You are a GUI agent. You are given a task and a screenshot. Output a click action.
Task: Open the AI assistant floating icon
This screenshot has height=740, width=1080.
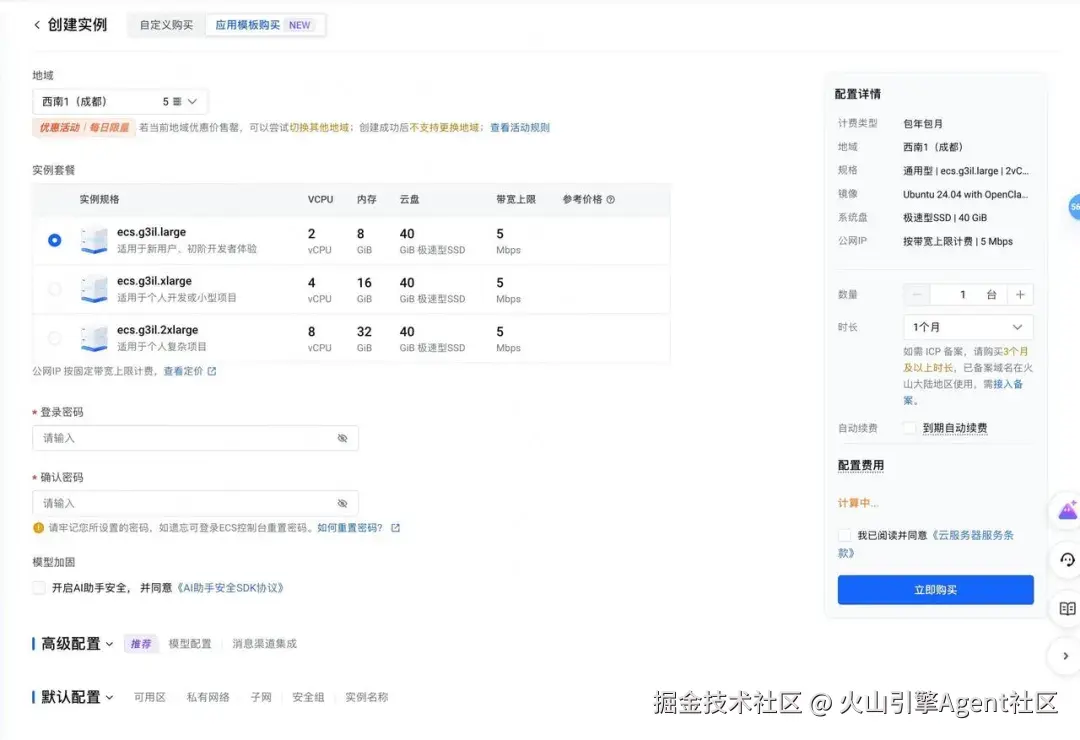coord(1068,511)
